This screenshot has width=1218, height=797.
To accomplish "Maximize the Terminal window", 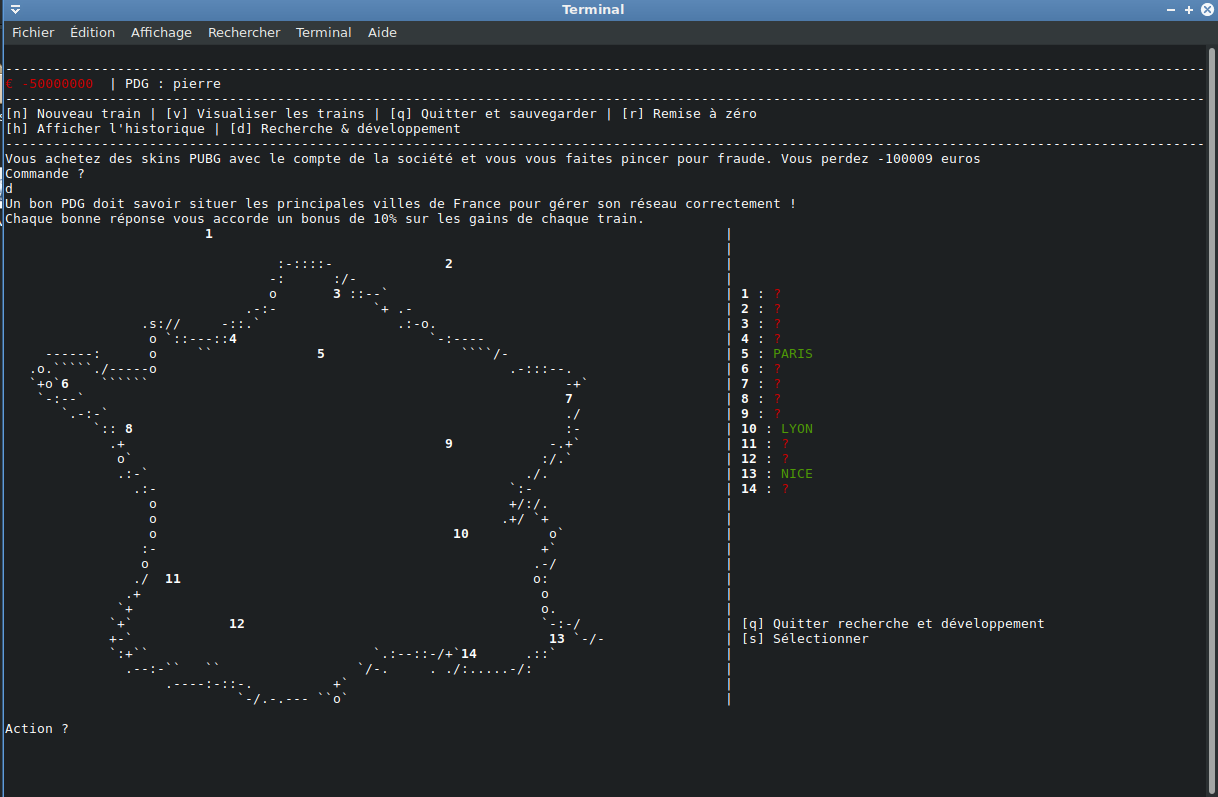I will 1188,9.
